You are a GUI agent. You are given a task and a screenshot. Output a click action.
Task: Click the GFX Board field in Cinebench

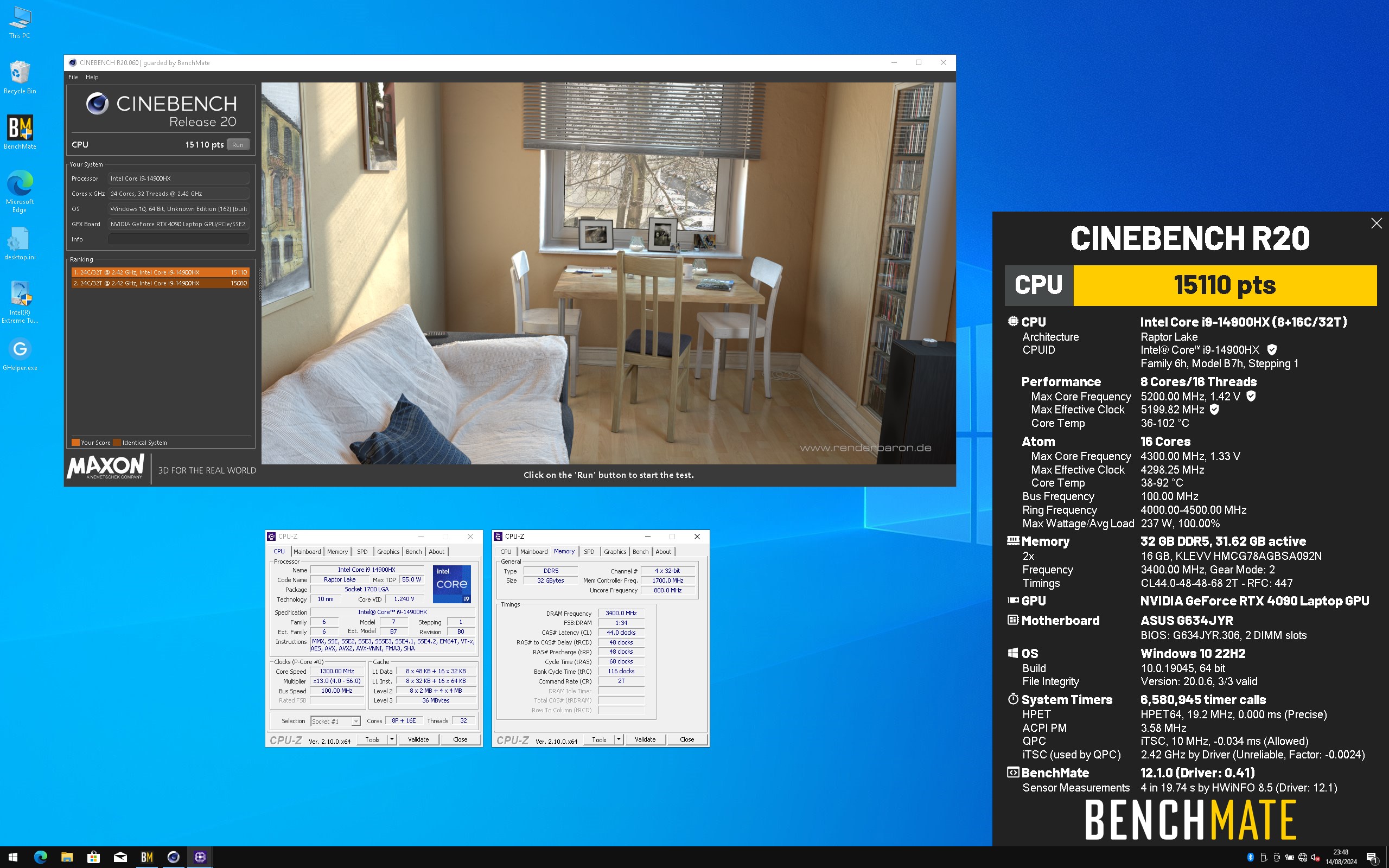[179, 224]
